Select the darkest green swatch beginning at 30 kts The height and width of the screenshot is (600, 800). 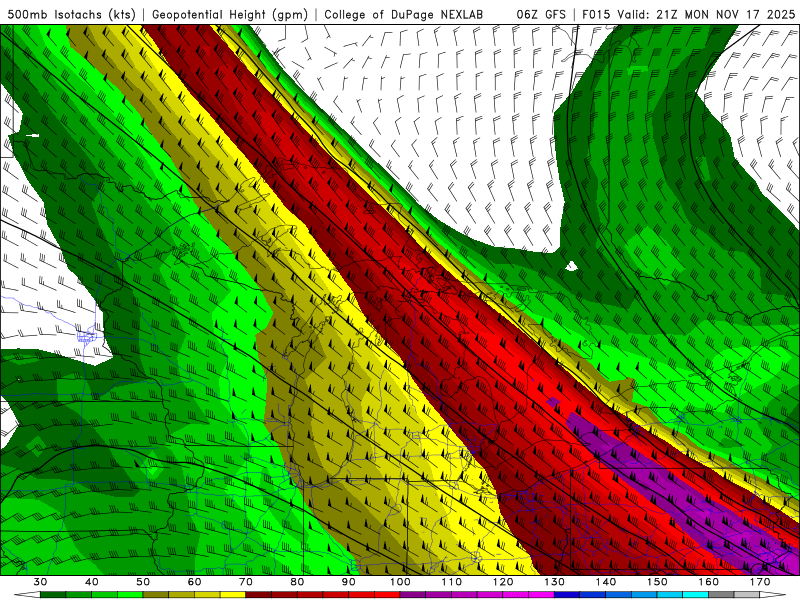(x=53, y=595)
